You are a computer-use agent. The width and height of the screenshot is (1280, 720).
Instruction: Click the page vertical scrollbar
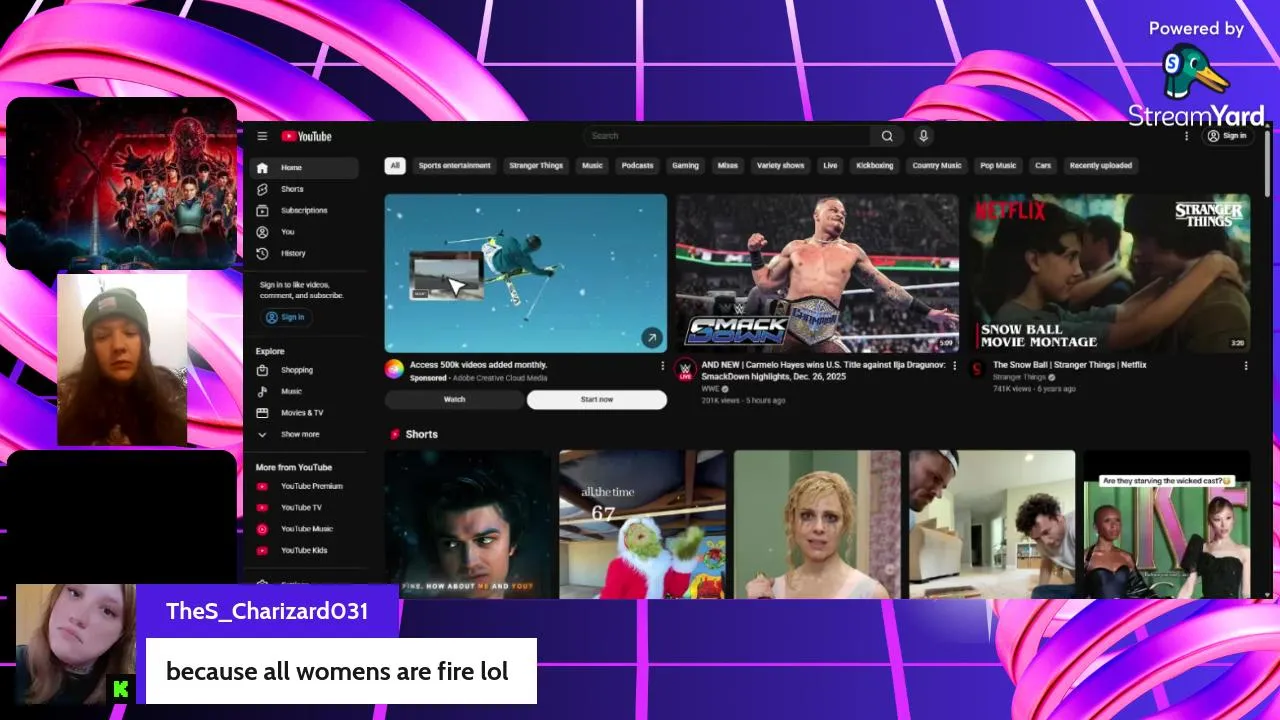[1268, 165]
